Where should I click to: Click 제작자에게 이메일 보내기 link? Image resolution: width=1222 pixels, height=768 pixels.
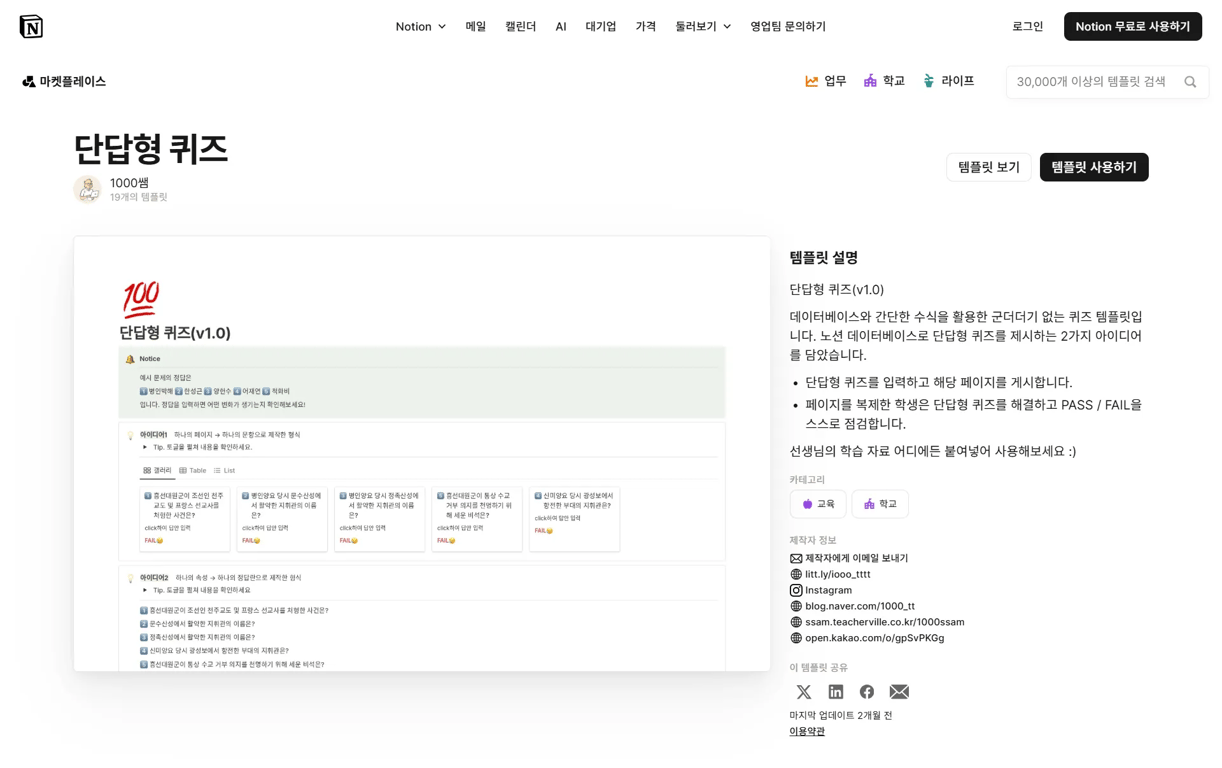[849, 558]
